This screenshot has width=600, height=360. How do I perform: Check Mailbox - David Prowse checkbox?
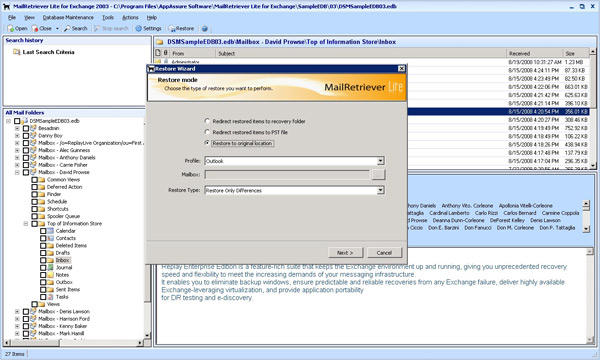point(26,172)
